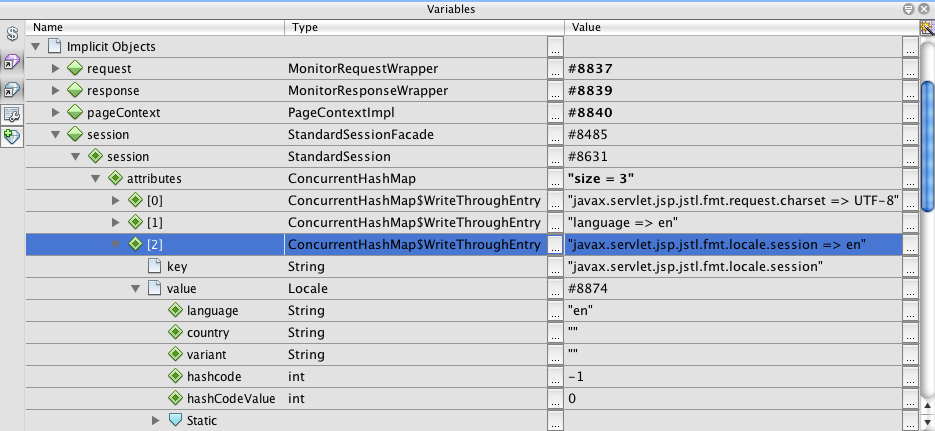This screenshot has height=431, width=935.
Task: Minimize the Variables panel with the top-right pin icon
Action: 907,9
